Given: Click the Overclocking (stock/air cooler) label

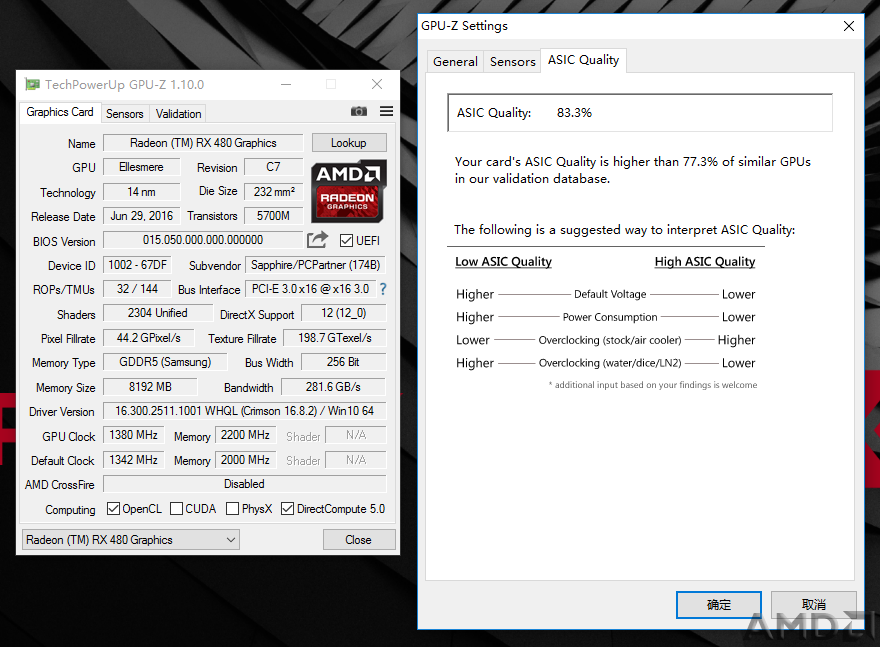Looking at the screenshot, I should click(610, 340).
